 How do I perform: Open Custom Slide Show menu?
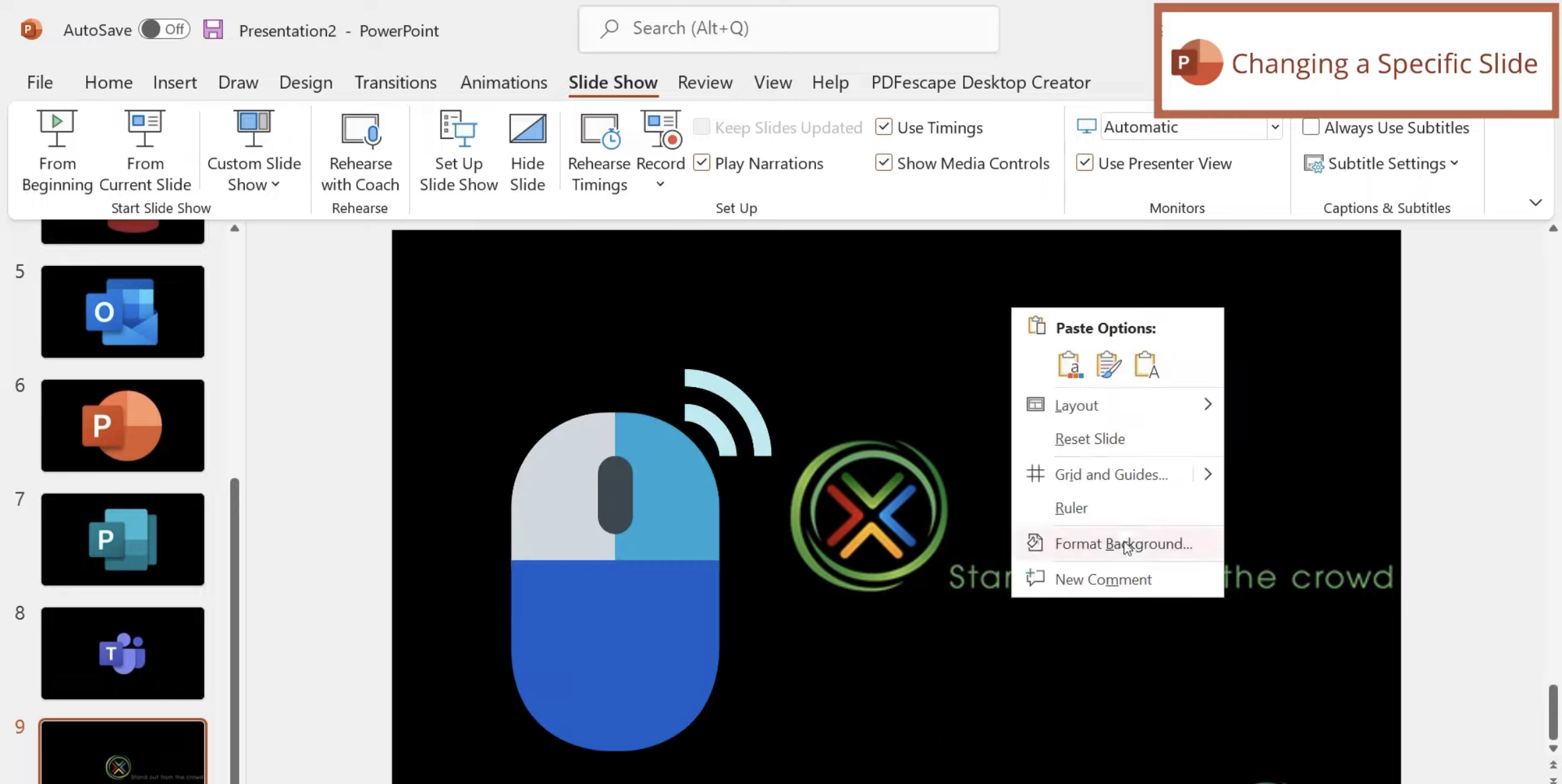[x=254, y=152]
